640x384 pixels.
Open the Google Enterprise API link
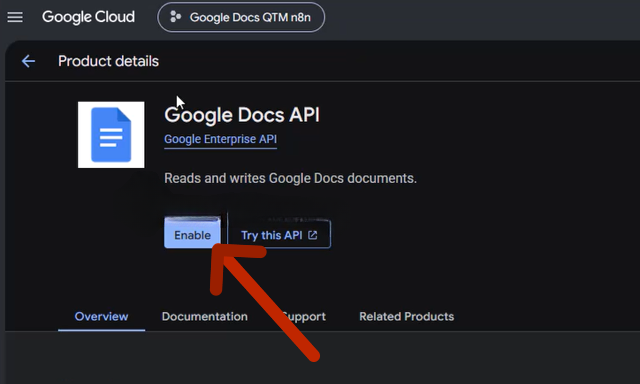(220, 139)
